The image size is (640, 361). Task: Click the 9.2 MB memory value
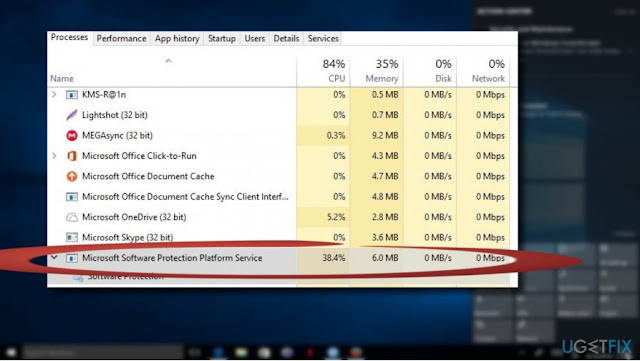click(385, 136)
